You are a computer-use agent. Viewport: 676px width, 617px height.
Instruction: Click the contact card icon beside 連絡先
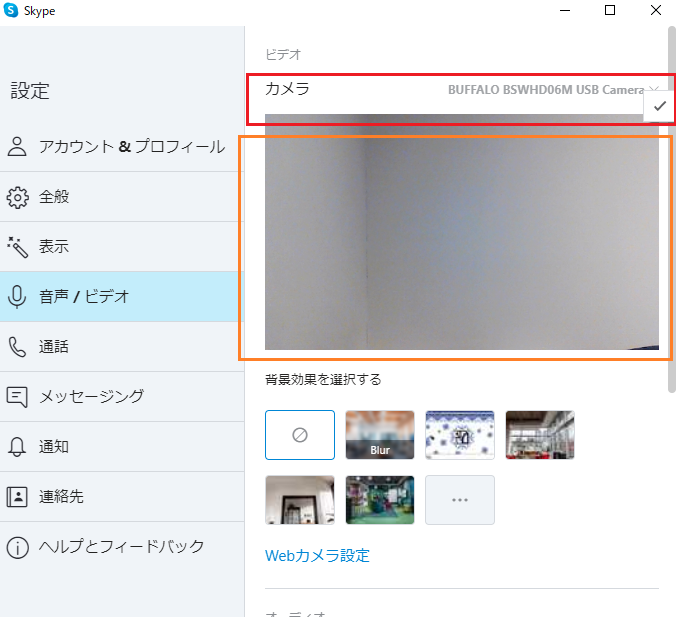[17, 497]
